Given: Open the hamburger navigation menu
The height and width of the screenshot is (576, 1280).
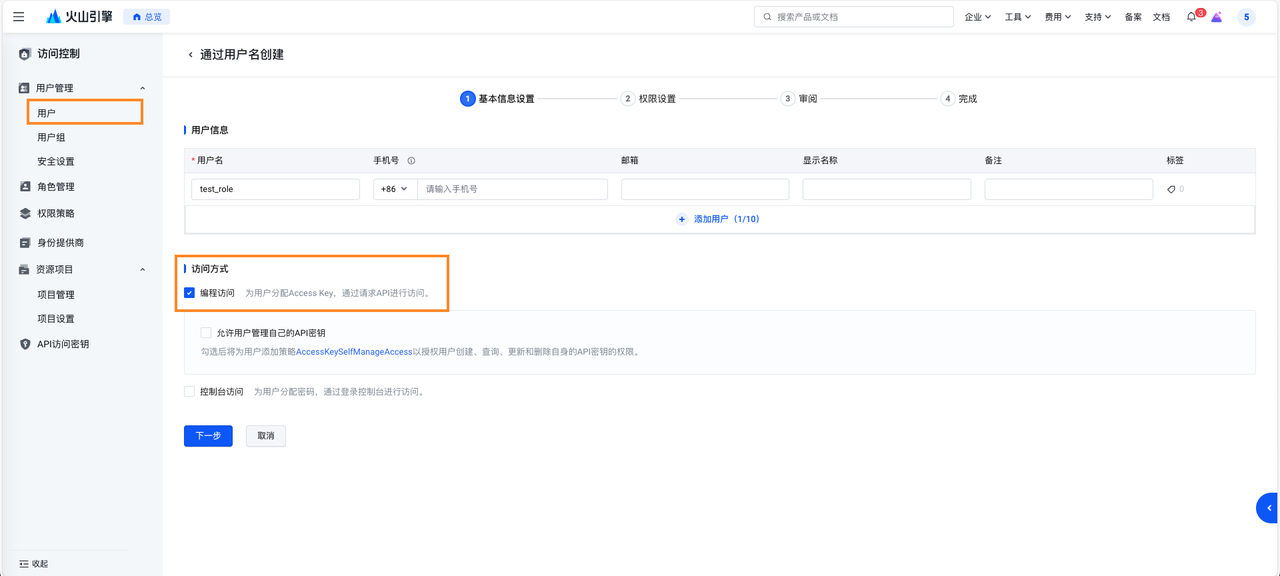Looking at the screenshot, I should [x=18, y=17].
